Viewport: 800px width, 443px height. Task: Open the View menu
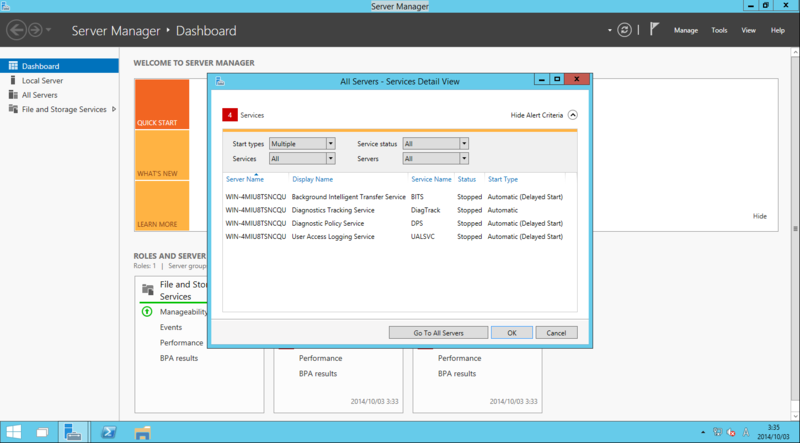tap(748, 30)
